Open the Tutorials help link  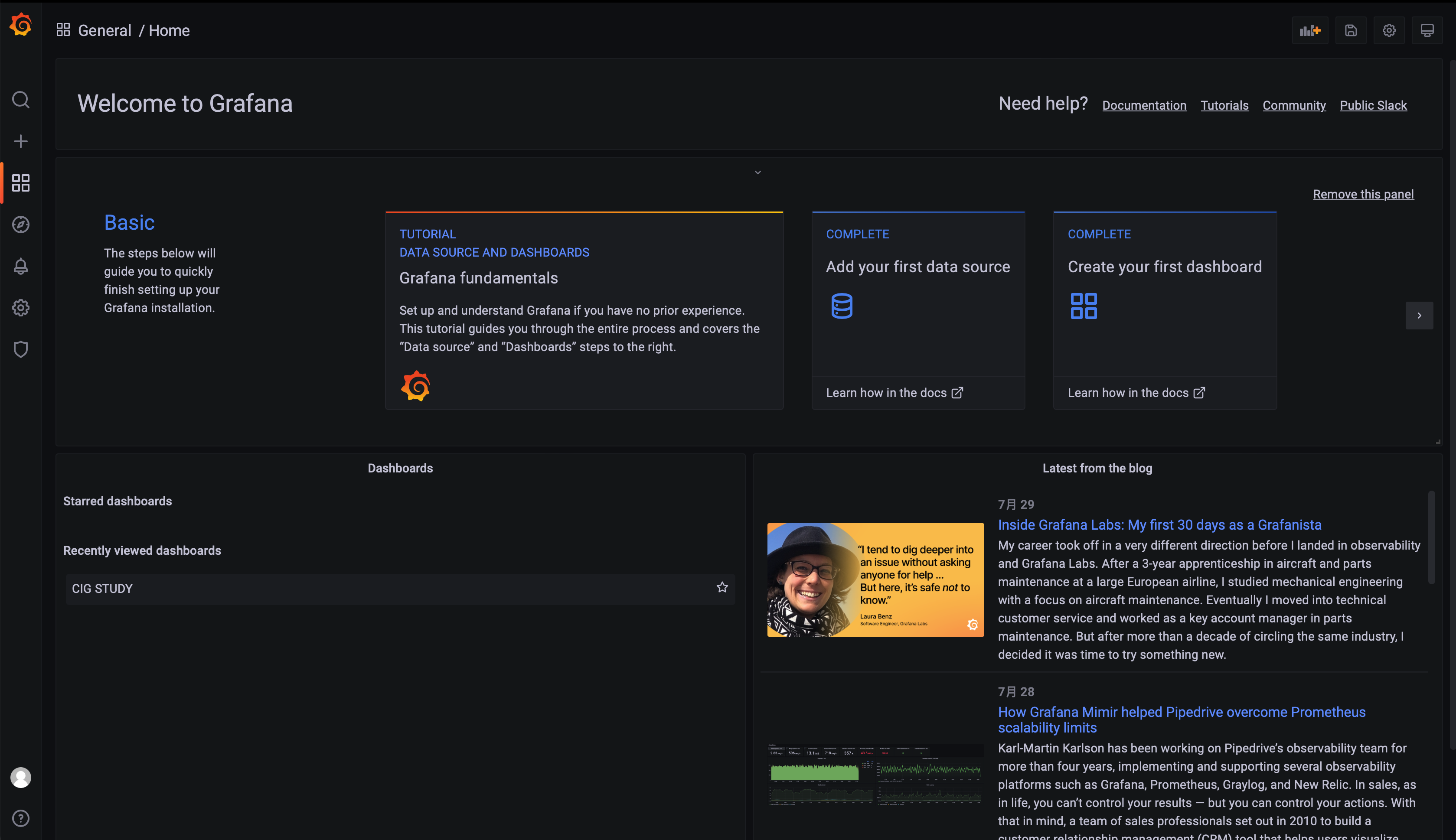point(1224,105)
